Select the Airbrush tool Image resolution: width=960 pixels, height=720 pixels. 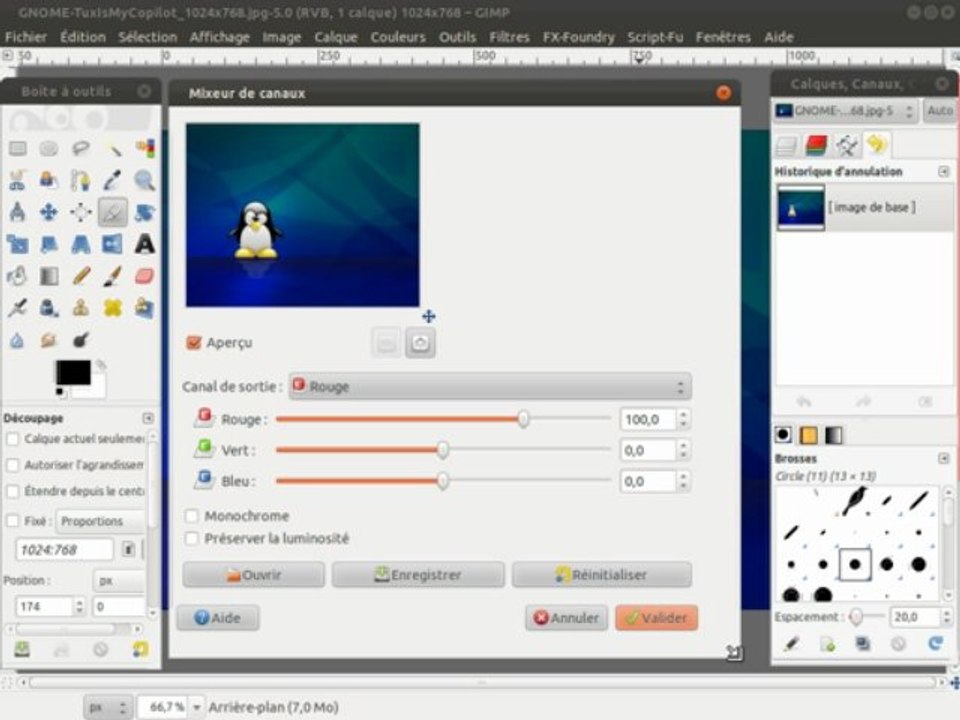(18, 307)
